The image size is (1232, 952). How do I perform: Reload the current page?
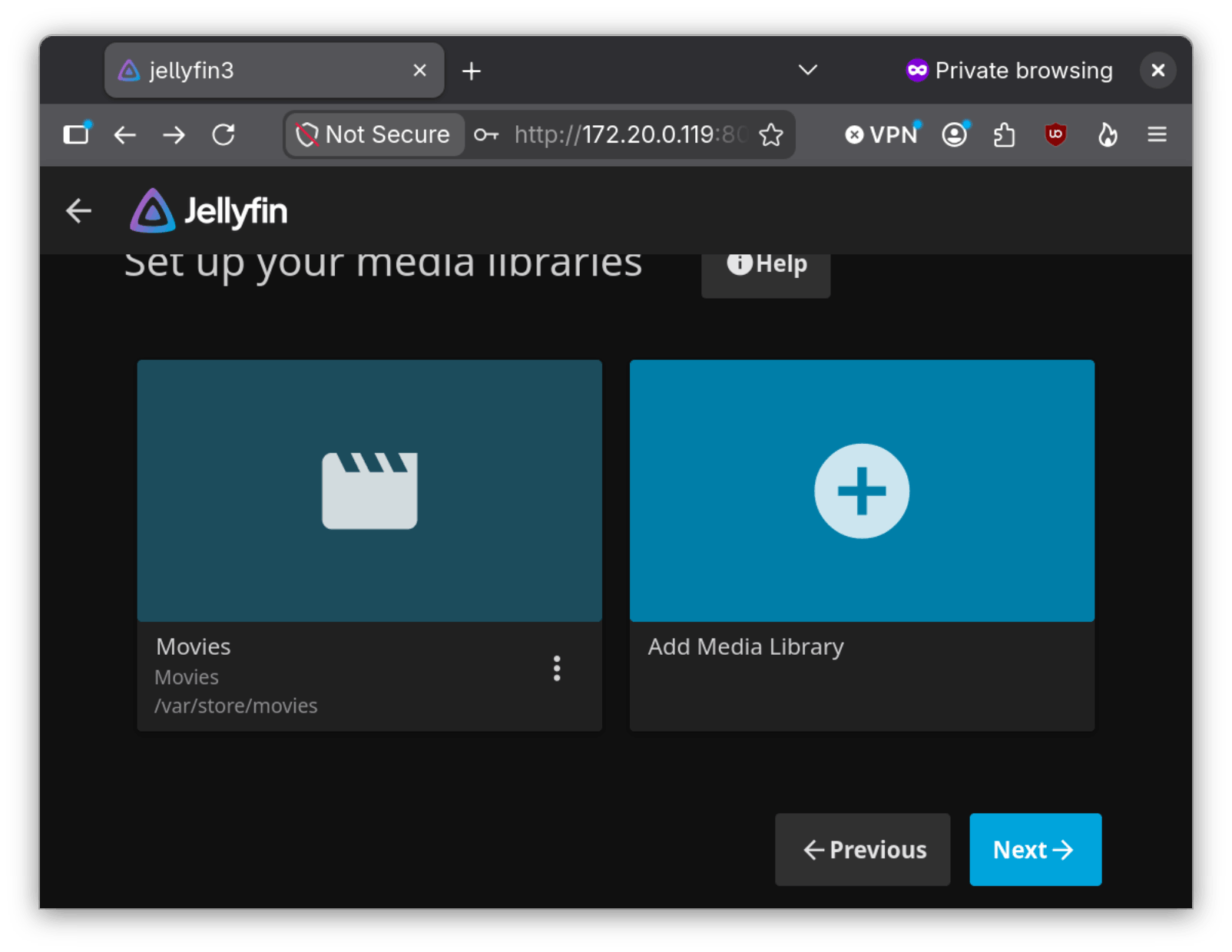(x=224, y=135)
